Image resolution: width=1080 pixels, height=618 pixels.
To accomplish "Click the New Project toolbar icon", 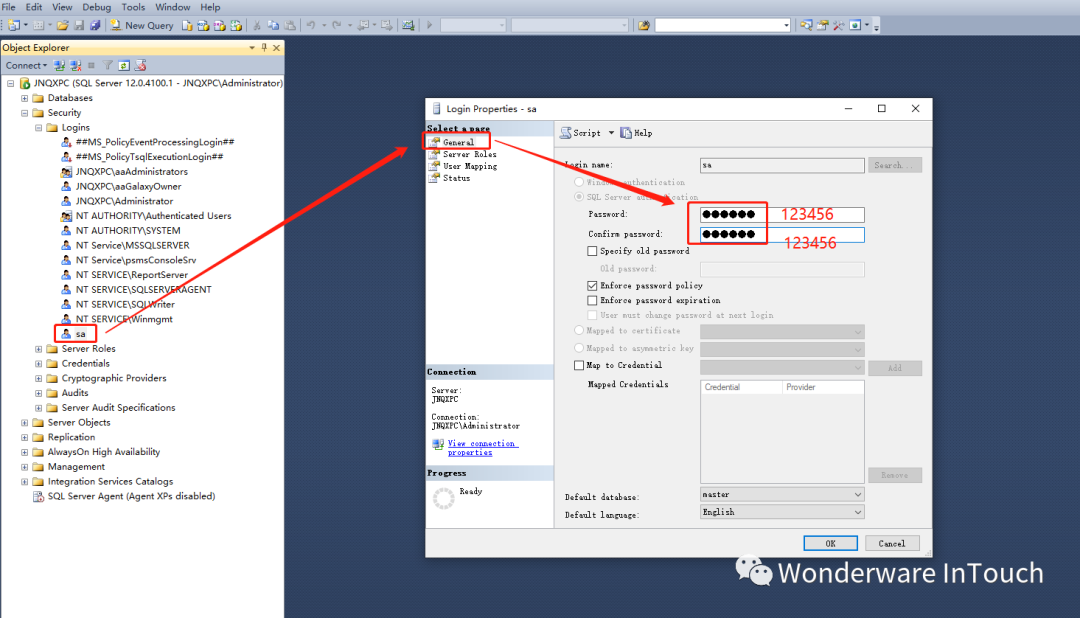I will (x=13, y=25).
